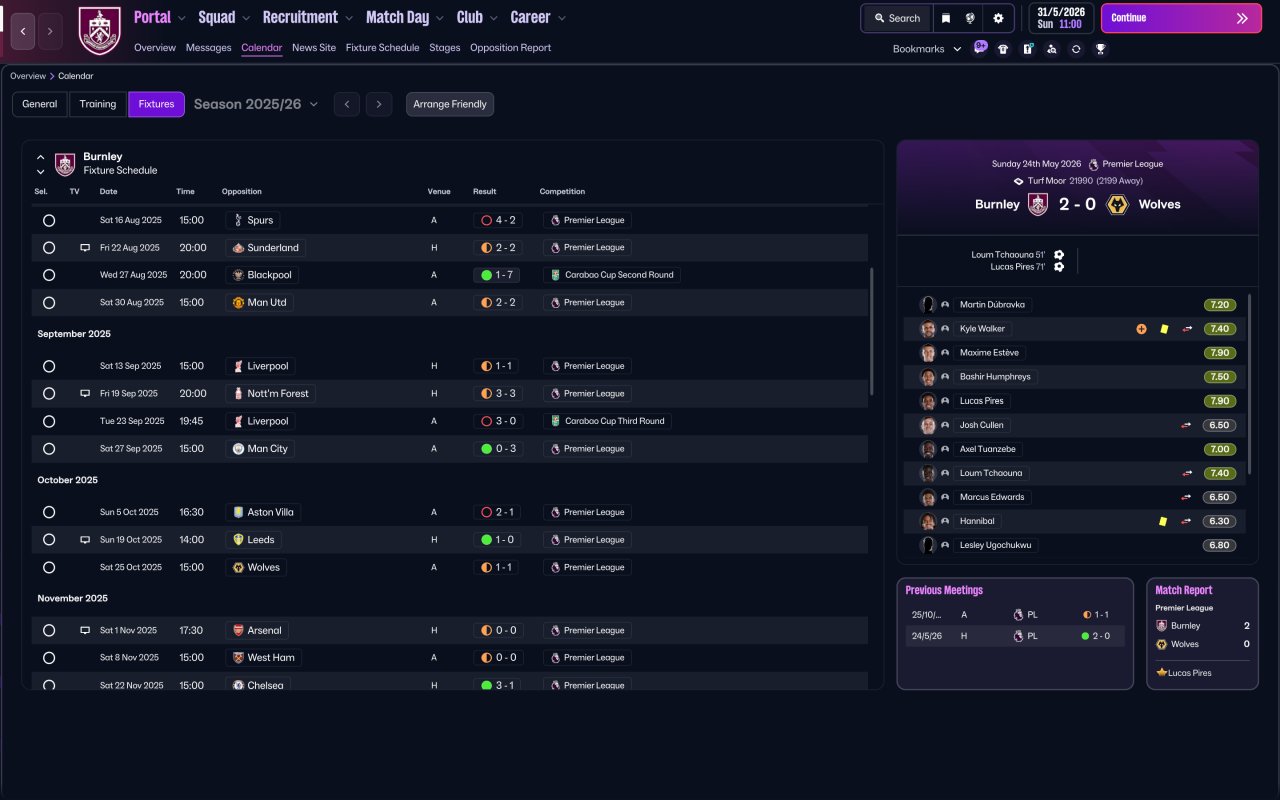Open the Match Day dropdown menu

point(405,17)
